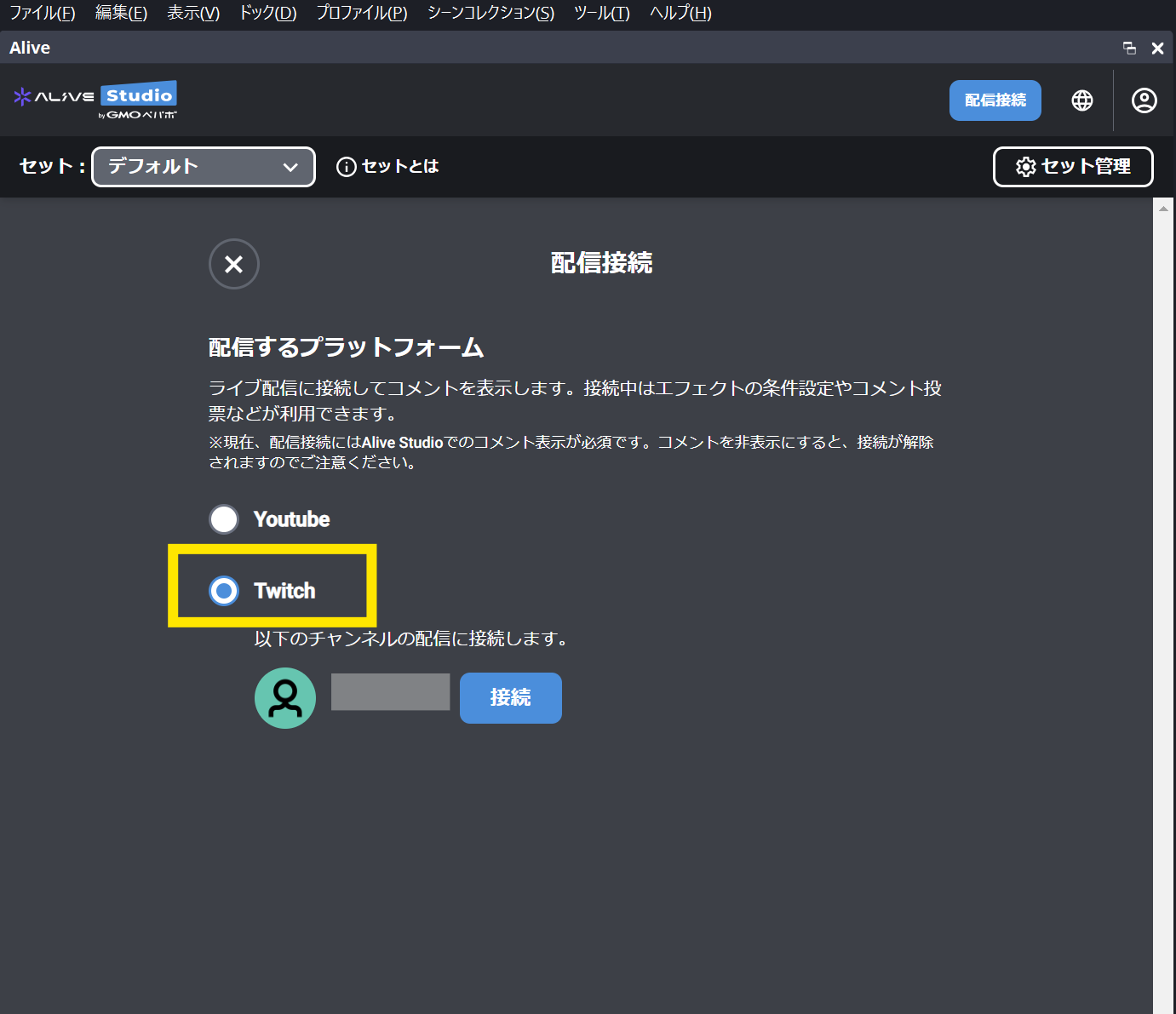Close the streaming connection panel with X
Screen dimensions: 1176x1014
pos(233,264)
